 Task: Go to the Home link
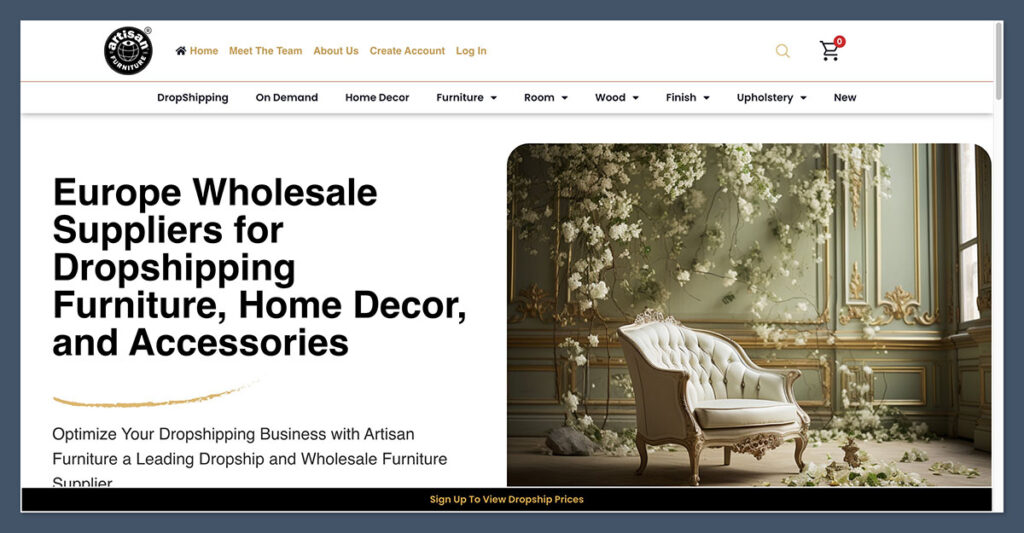click(204, 51)
